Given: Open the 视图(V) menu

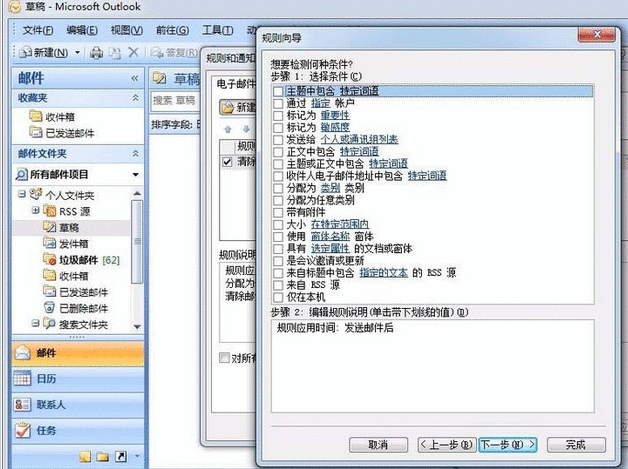Looking at the screenshot, I should point(127,30).
